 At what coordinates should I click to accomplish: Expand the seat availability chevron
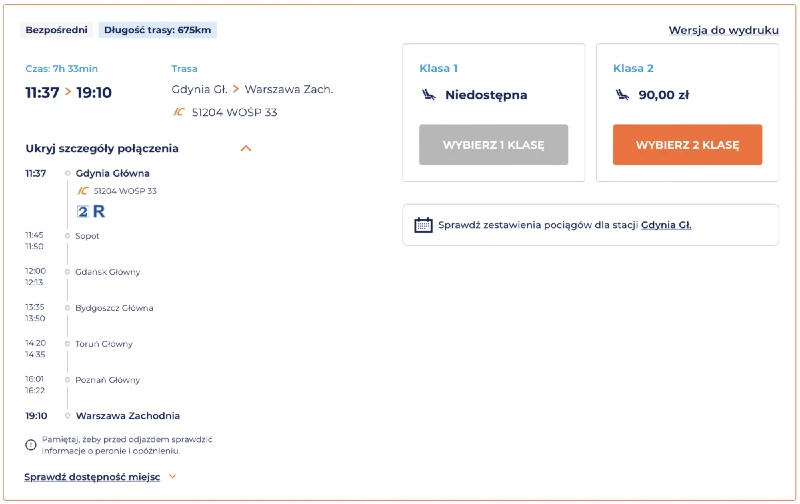coord(172,477)
